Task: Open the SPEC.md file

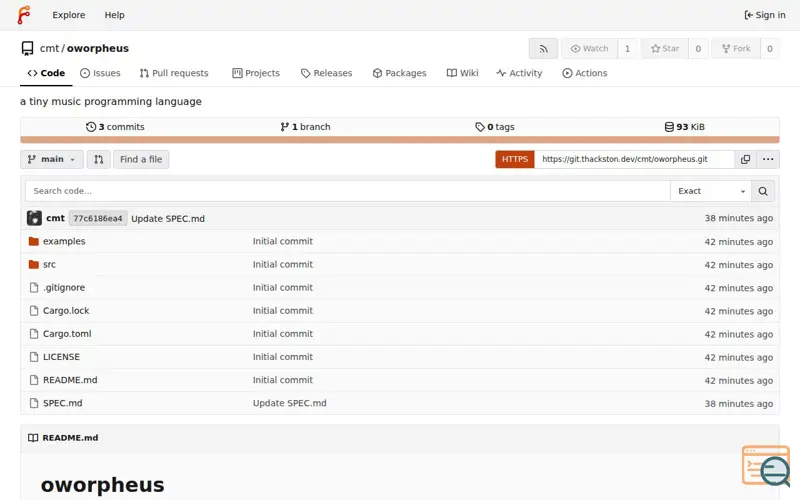Action: click(62, 403)
